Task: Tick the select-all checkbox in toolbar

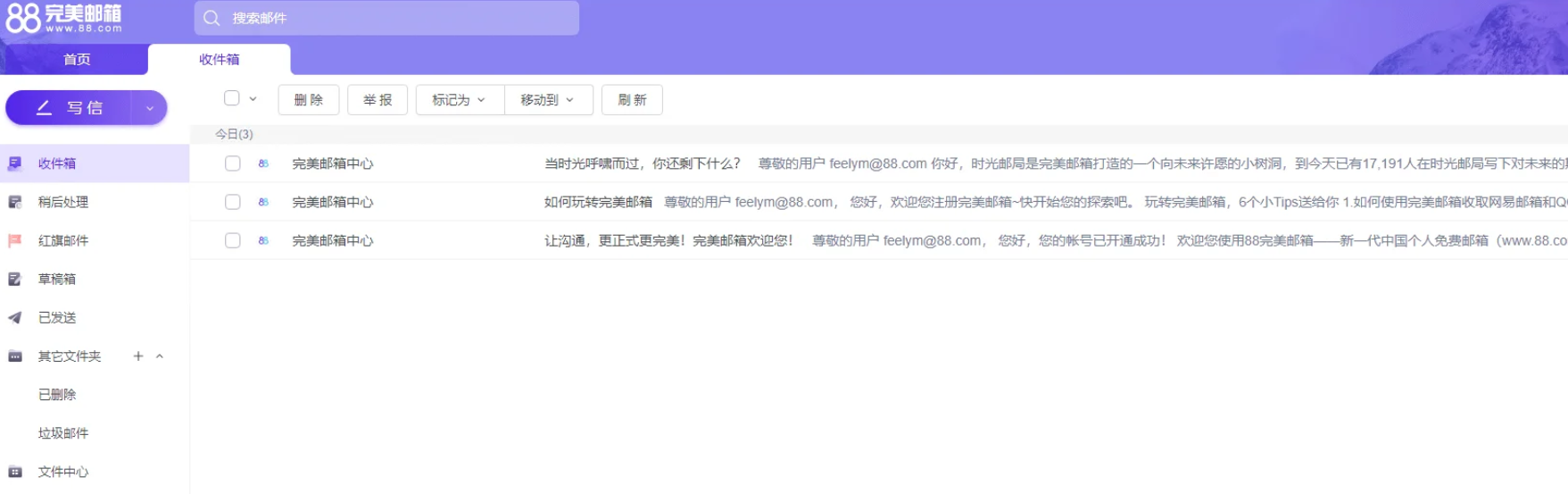Action: click(232, 98)
